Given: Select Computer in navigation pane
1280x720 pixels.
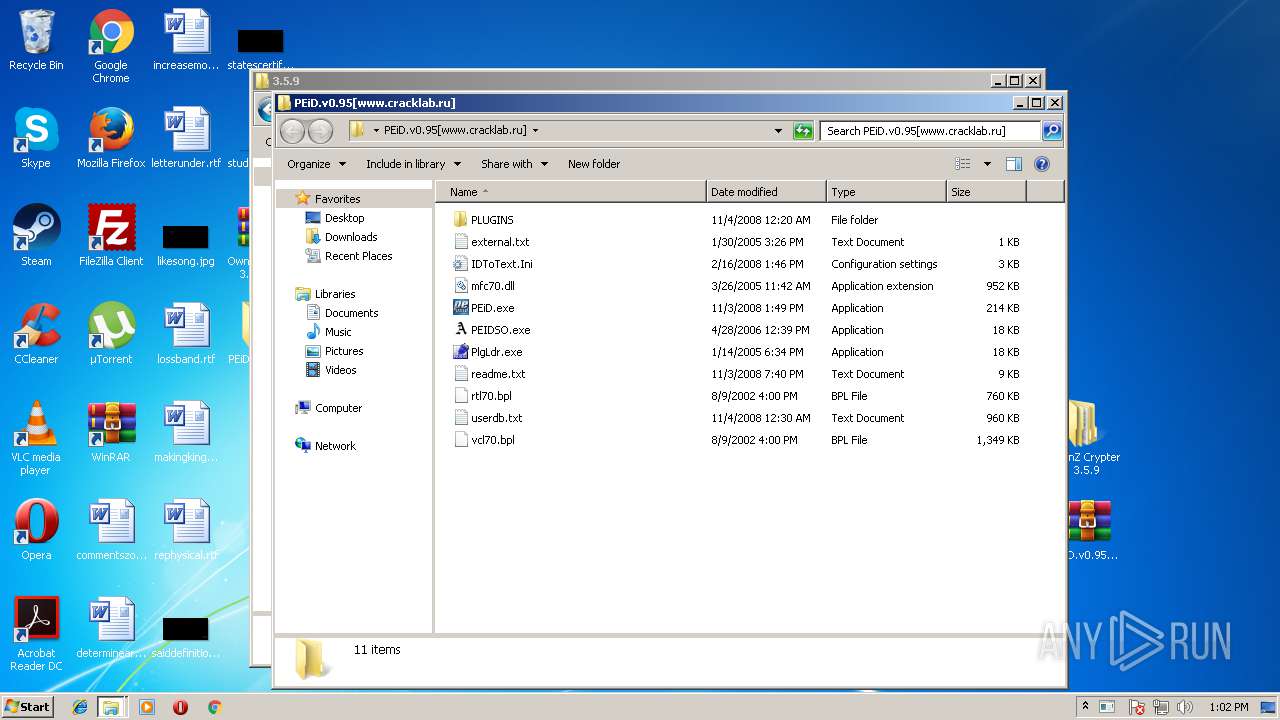Looking at the screenshot, I should coord(338,408).
